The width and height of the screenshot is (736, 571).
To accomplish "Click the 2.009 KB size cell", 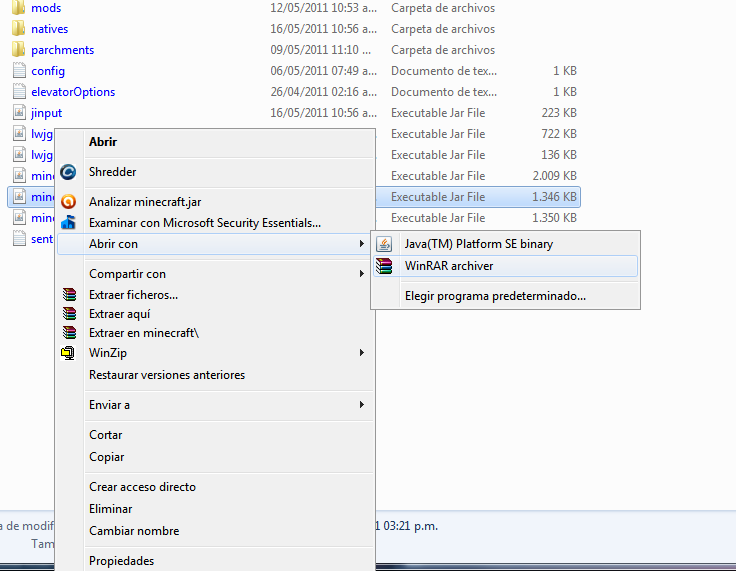I will pyautogui.click(x=554, y=176).
